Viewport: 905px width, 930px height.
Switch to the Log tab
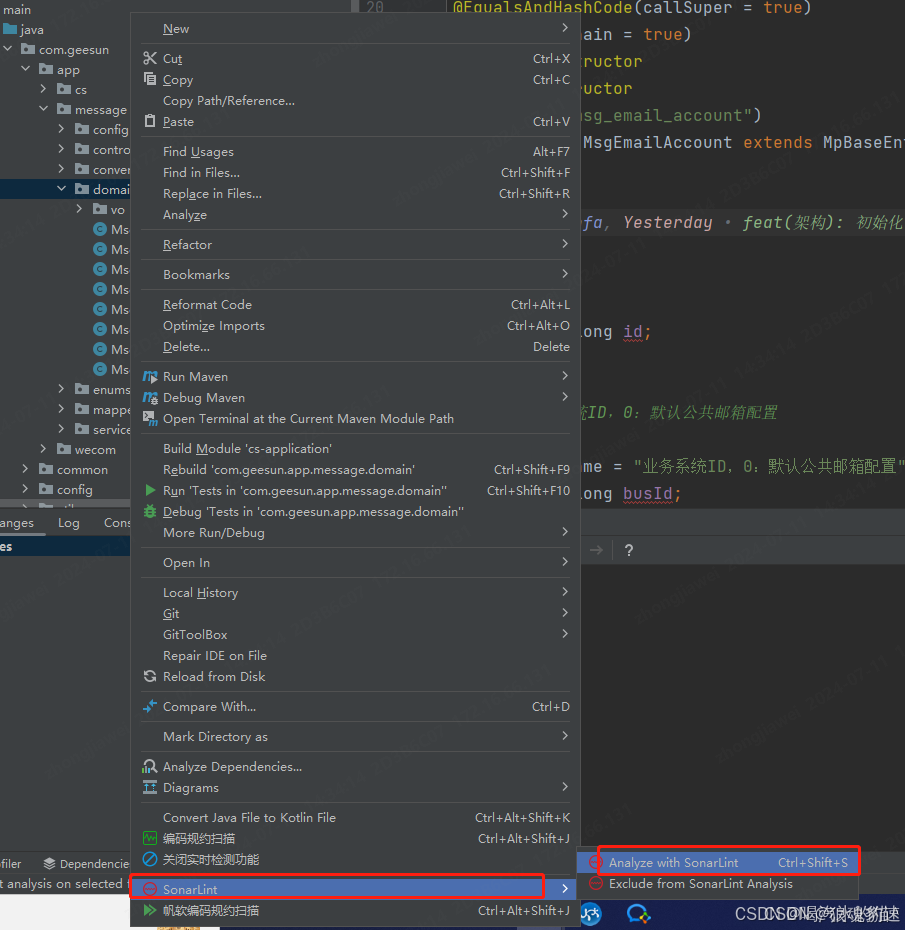coord(69,523)
